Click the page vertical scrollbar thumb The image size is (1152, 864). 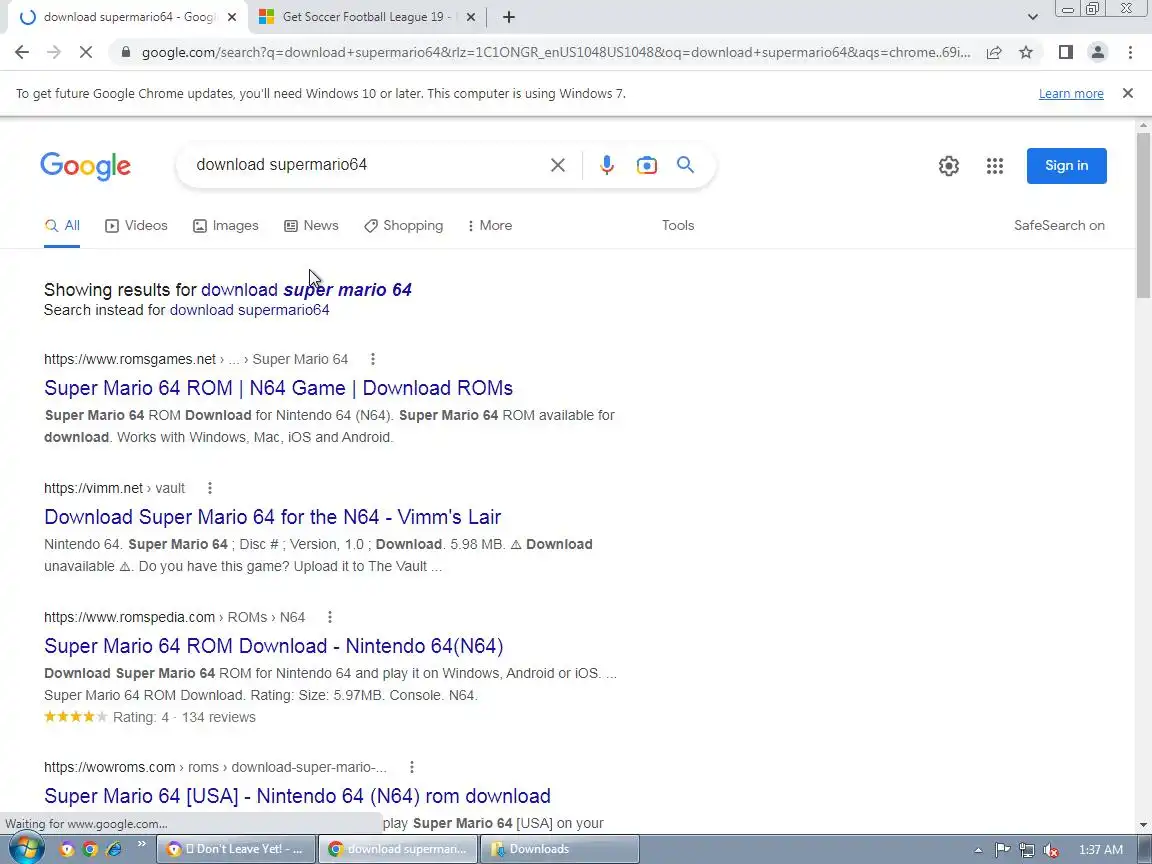(1143, 215)
